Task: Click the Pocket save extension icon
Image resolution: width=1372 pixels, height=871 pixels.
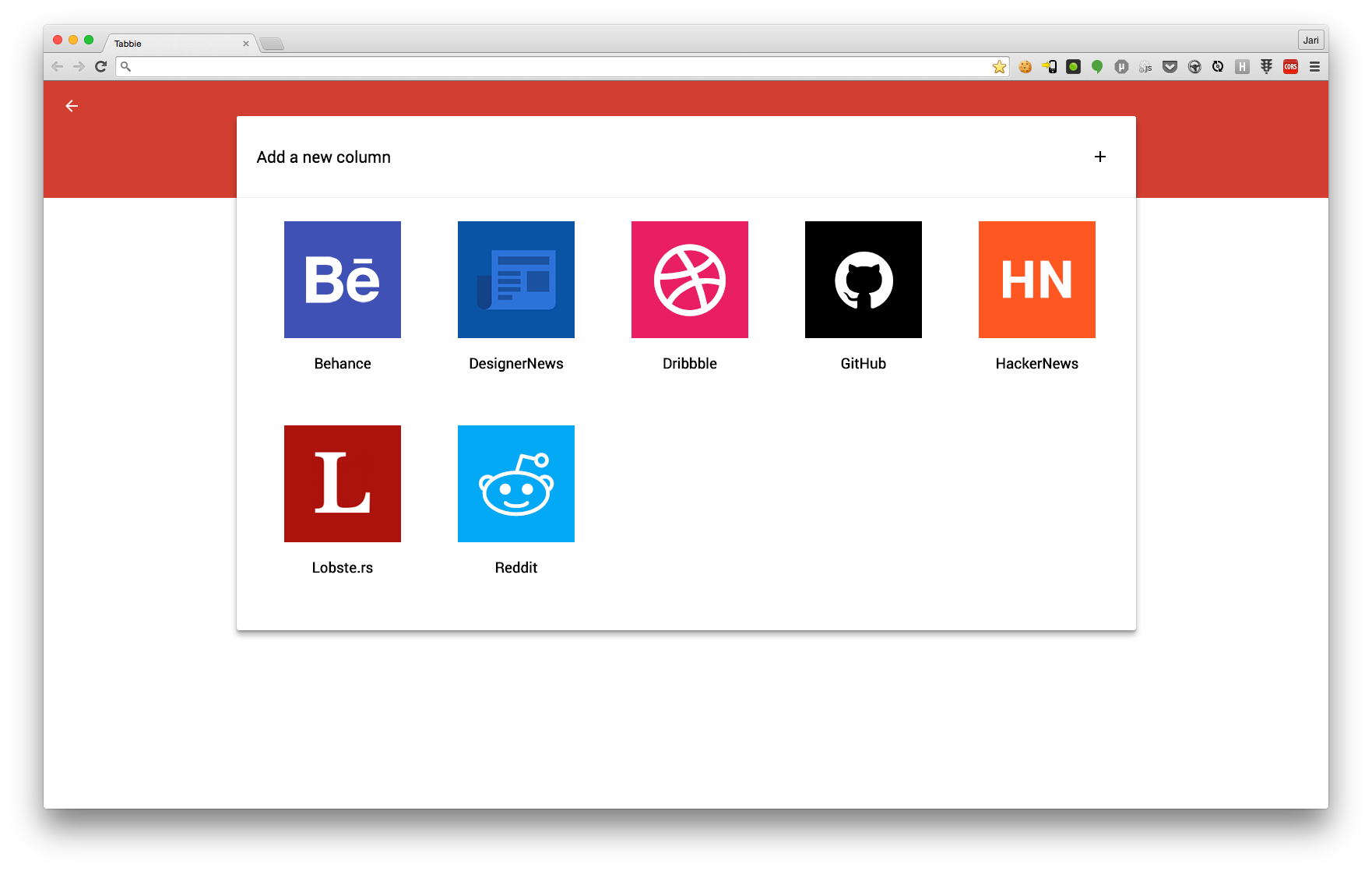Action: (1170, 67)
